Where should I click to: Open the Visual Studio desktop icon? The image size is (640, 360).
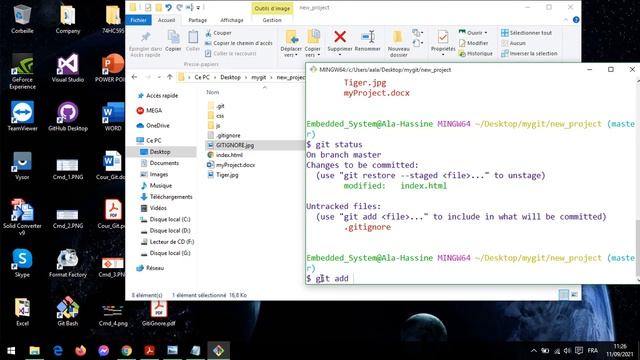pyautogui.click(x=68, y=68)
